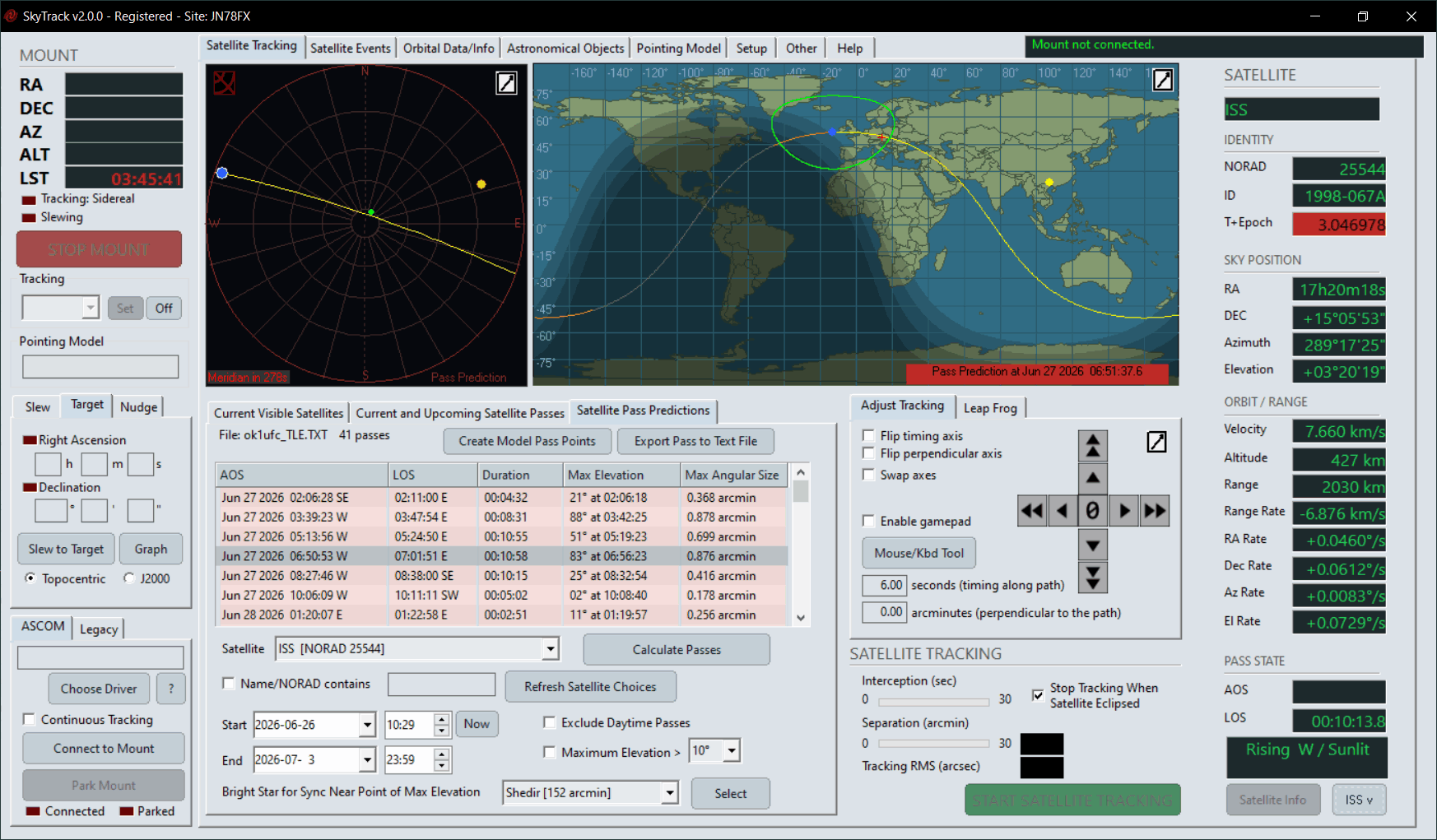Image resolution: width=1437 pixels, height=840 pixels.
Task: Switch to the Leap Frog tab
Action: (x=990, y=408)
